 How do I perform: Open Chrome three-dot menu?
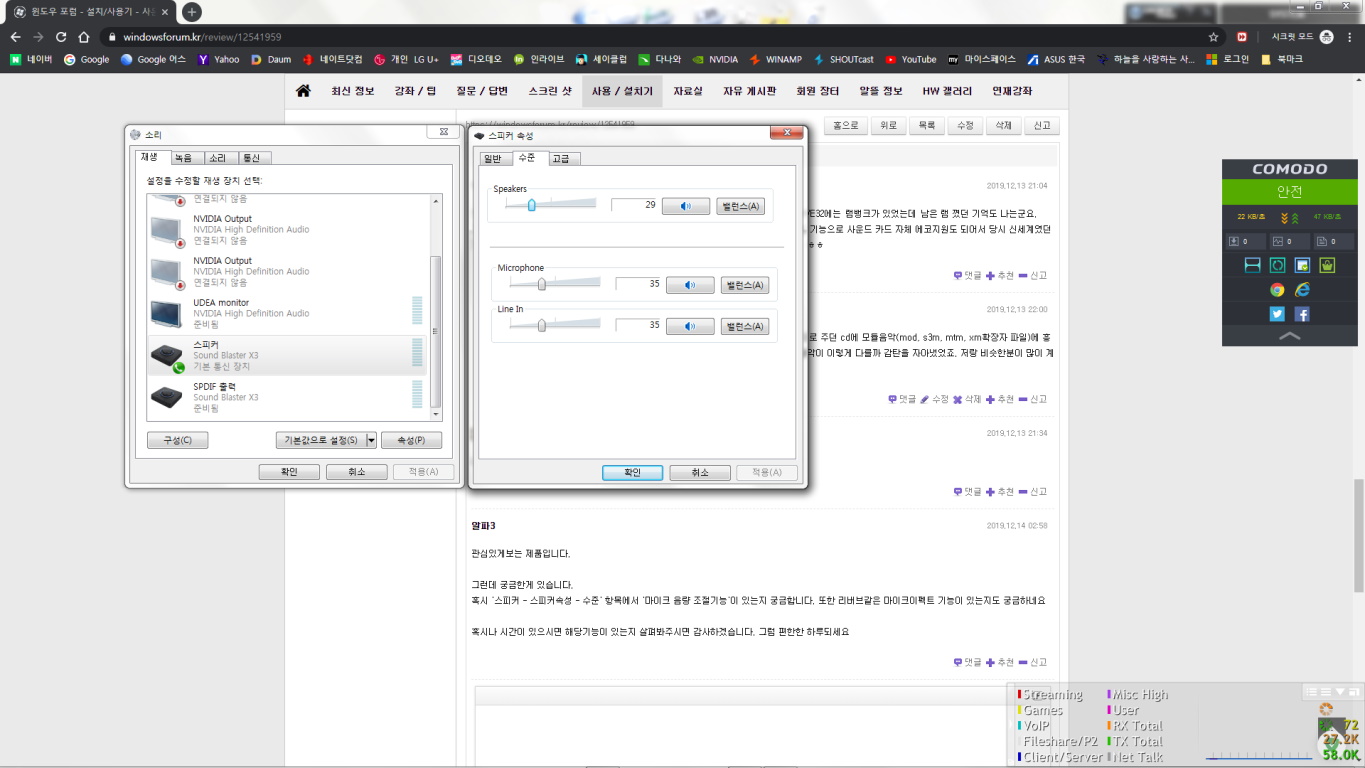(x=1350, y=37)
